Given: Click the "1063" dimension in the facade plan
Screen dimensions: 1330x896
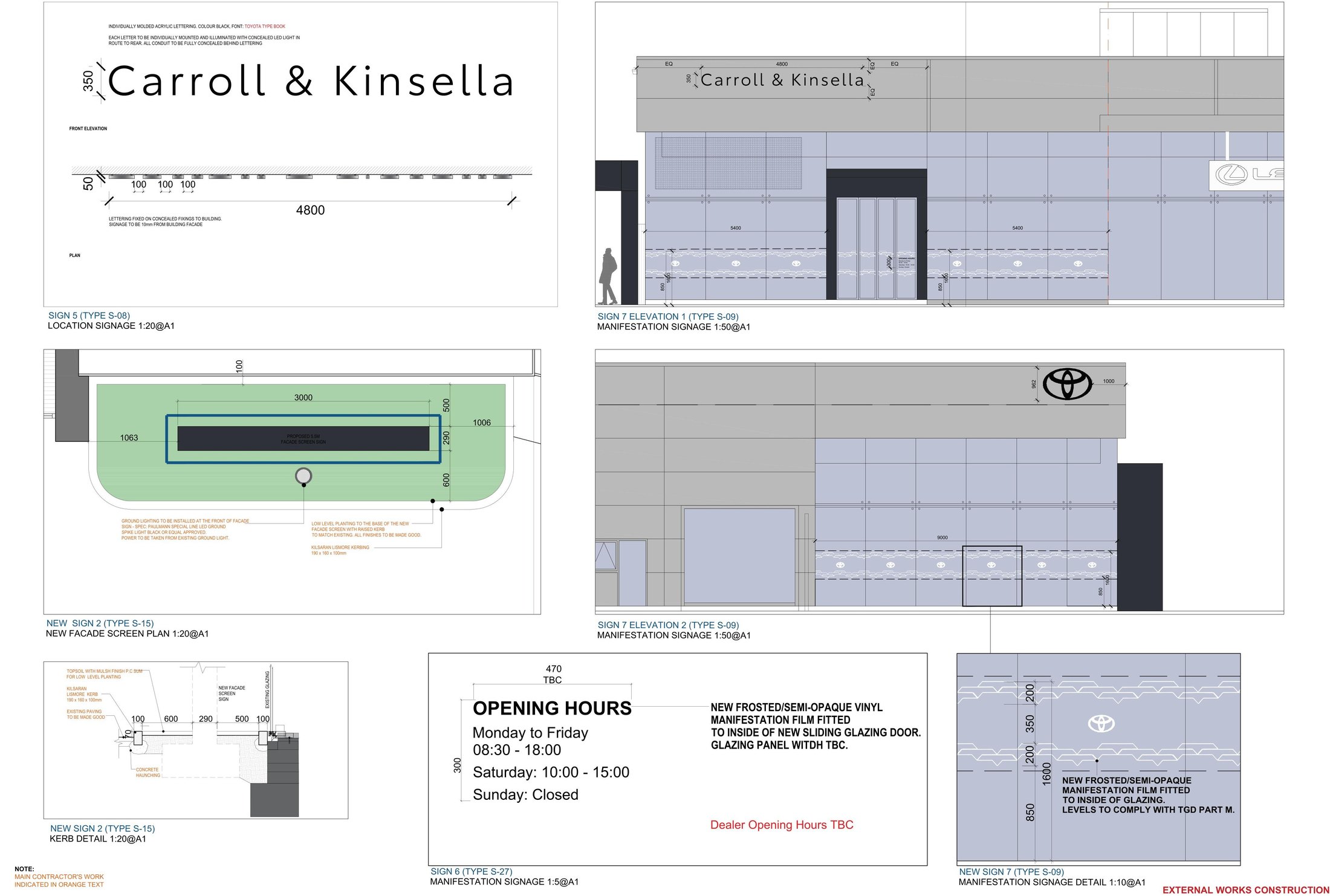Looking at the screenshot, I should [x=129, y=438].
